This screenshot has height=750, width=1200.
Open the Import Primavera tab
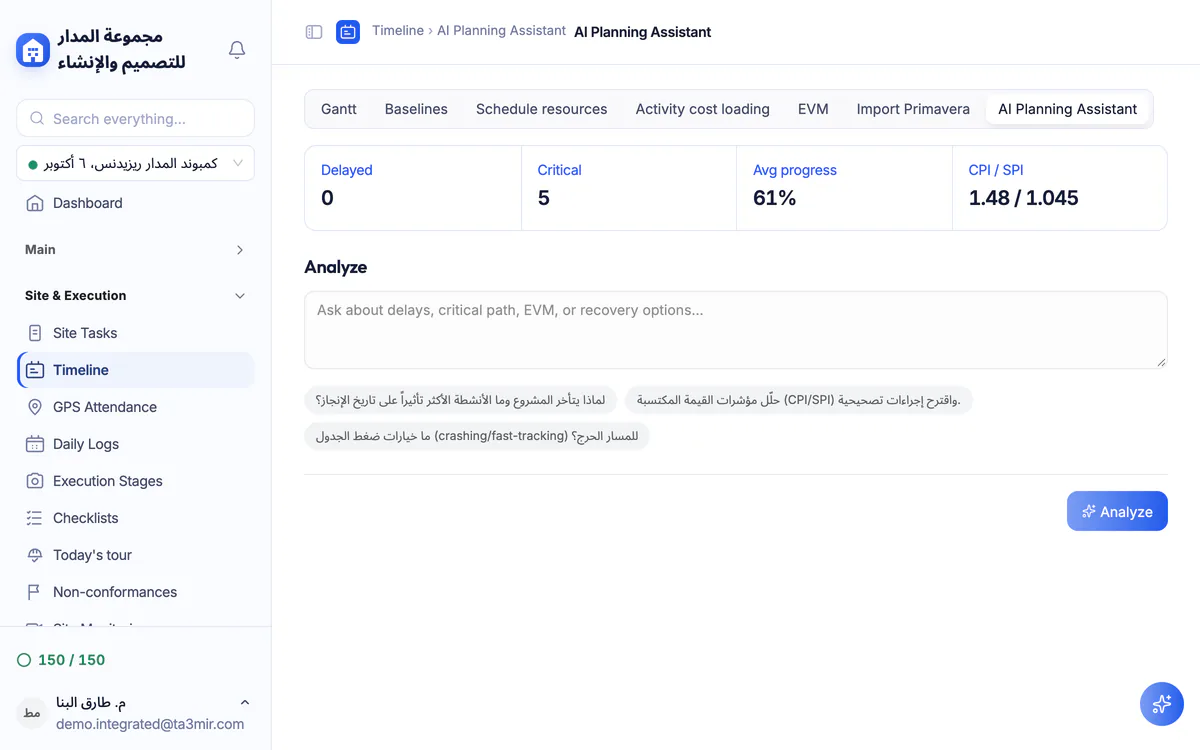[913, 109]
